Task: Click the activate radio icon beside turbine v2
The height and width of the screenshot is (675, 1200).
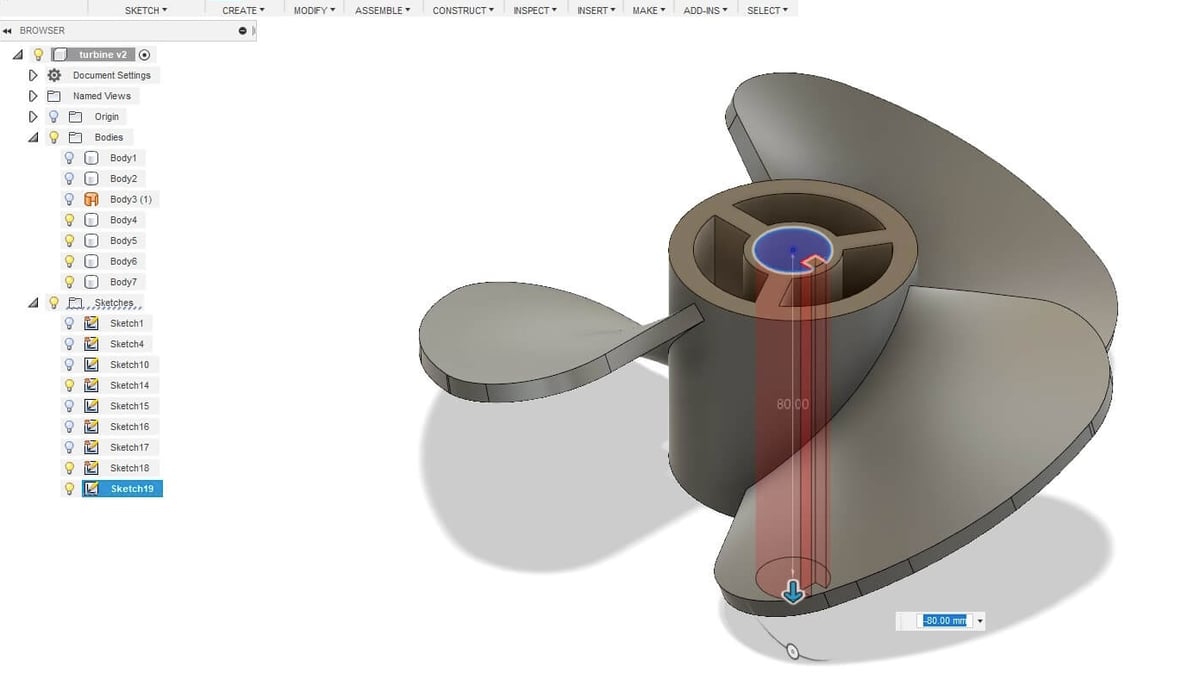Action: tap(145, 55)
